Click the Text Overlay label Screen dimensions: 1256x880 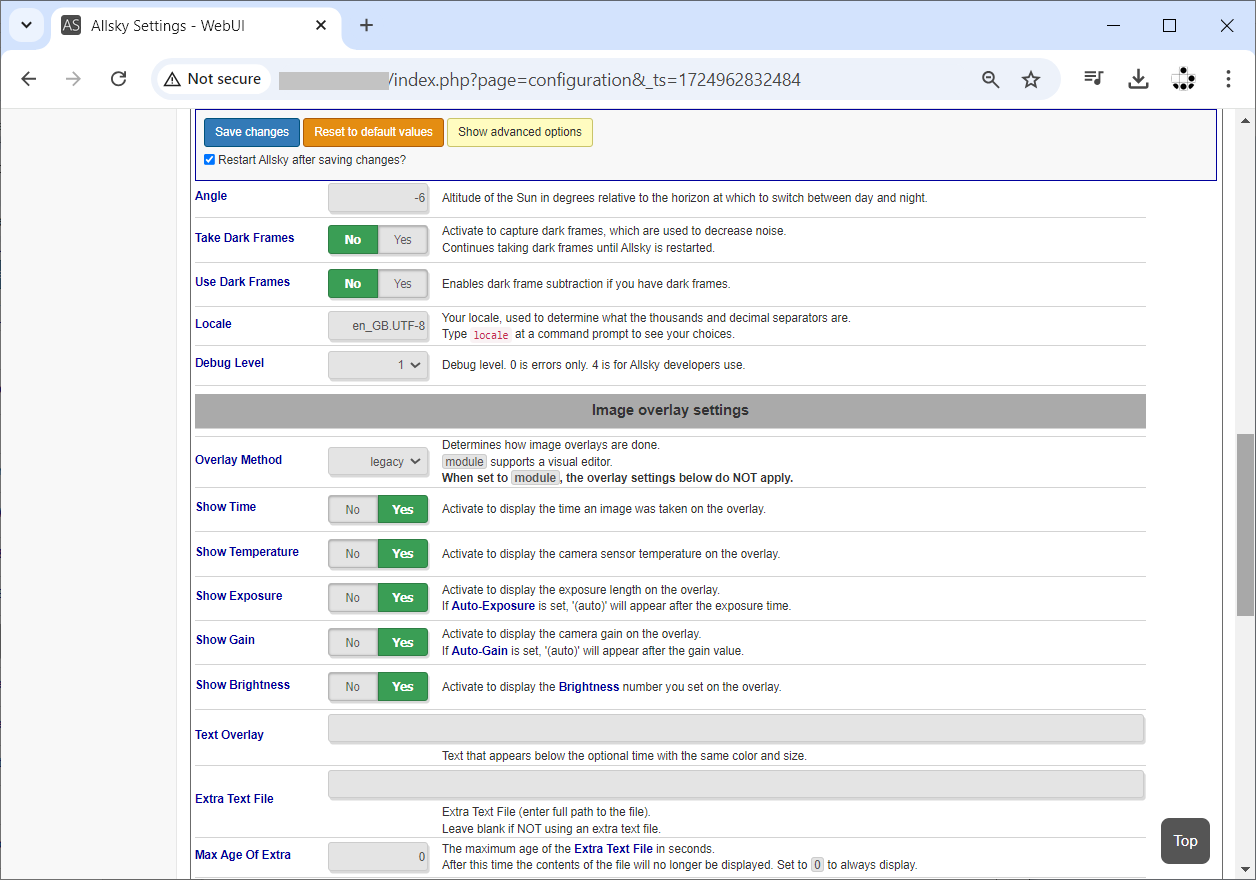tap(229, 735)
